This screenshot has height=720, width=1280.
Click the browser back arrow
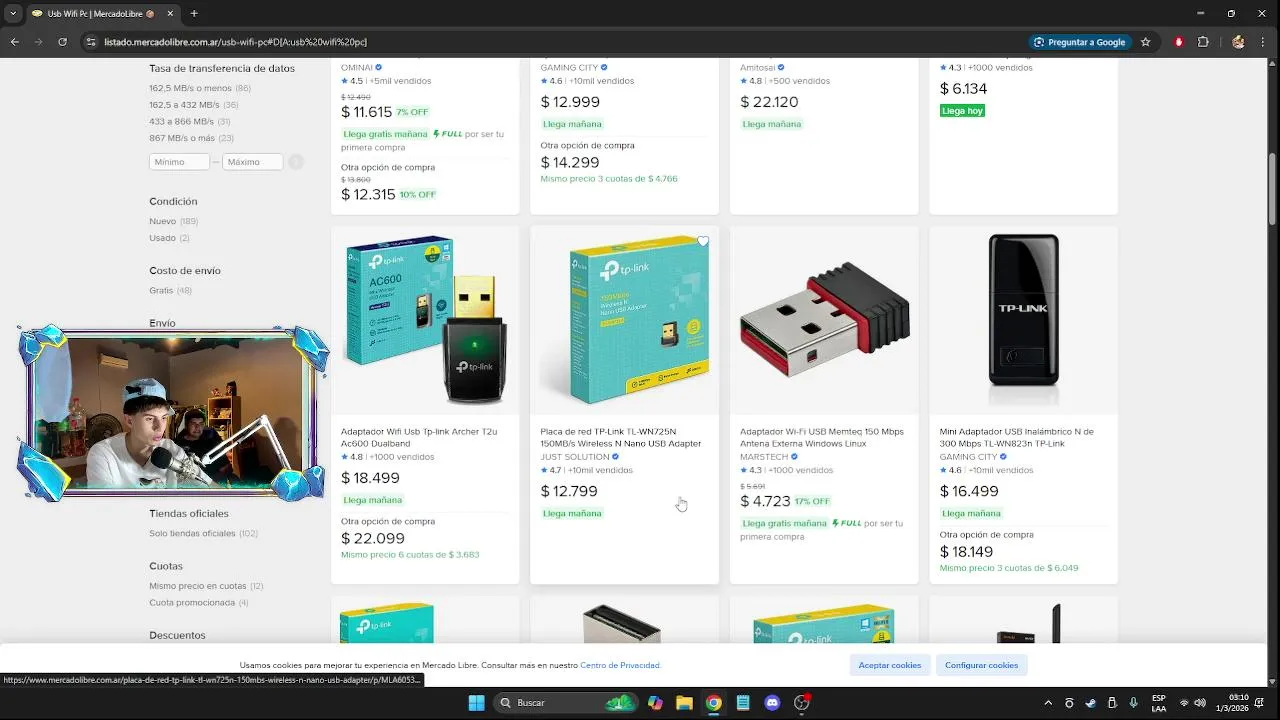[x=15, y=42]
